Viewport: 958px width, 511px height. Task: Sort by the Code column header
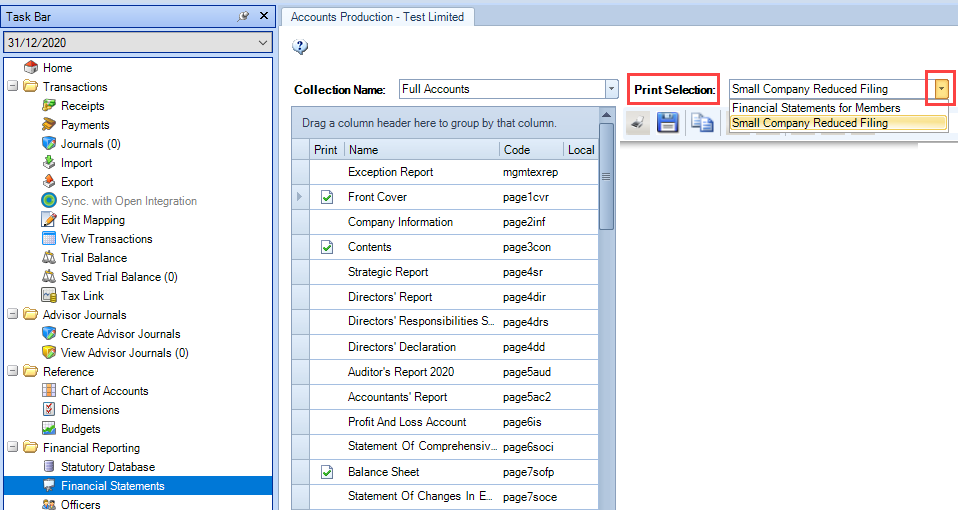coord(531,150)
